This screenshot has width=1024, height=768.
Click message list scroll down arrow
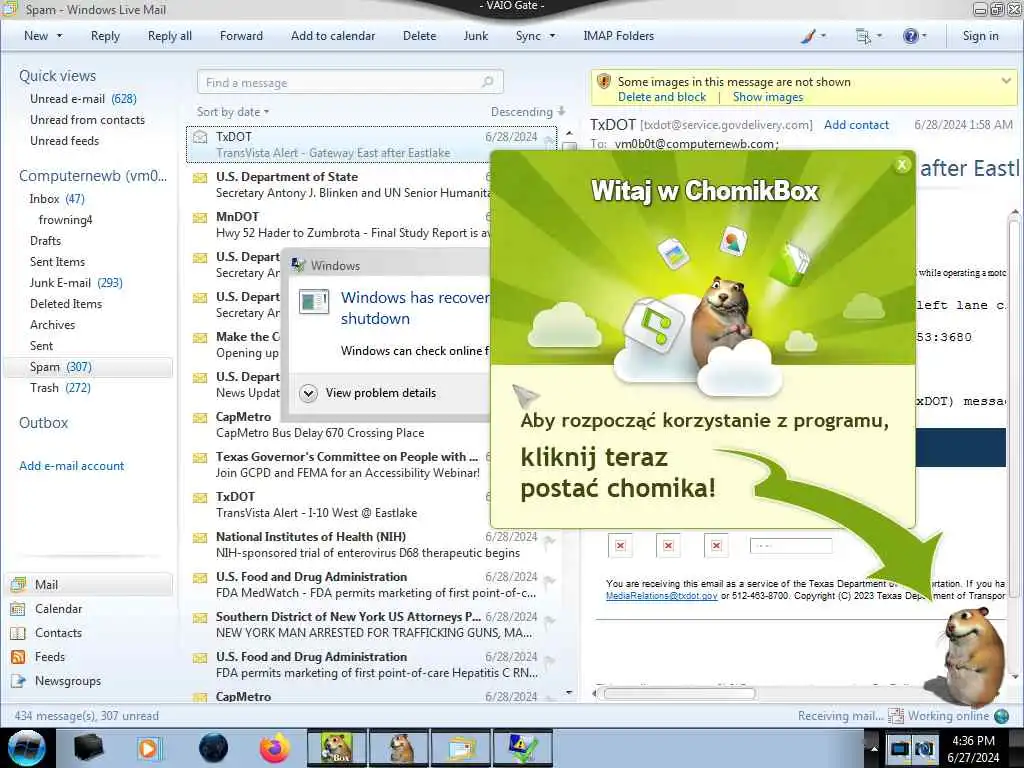point(569,692)
